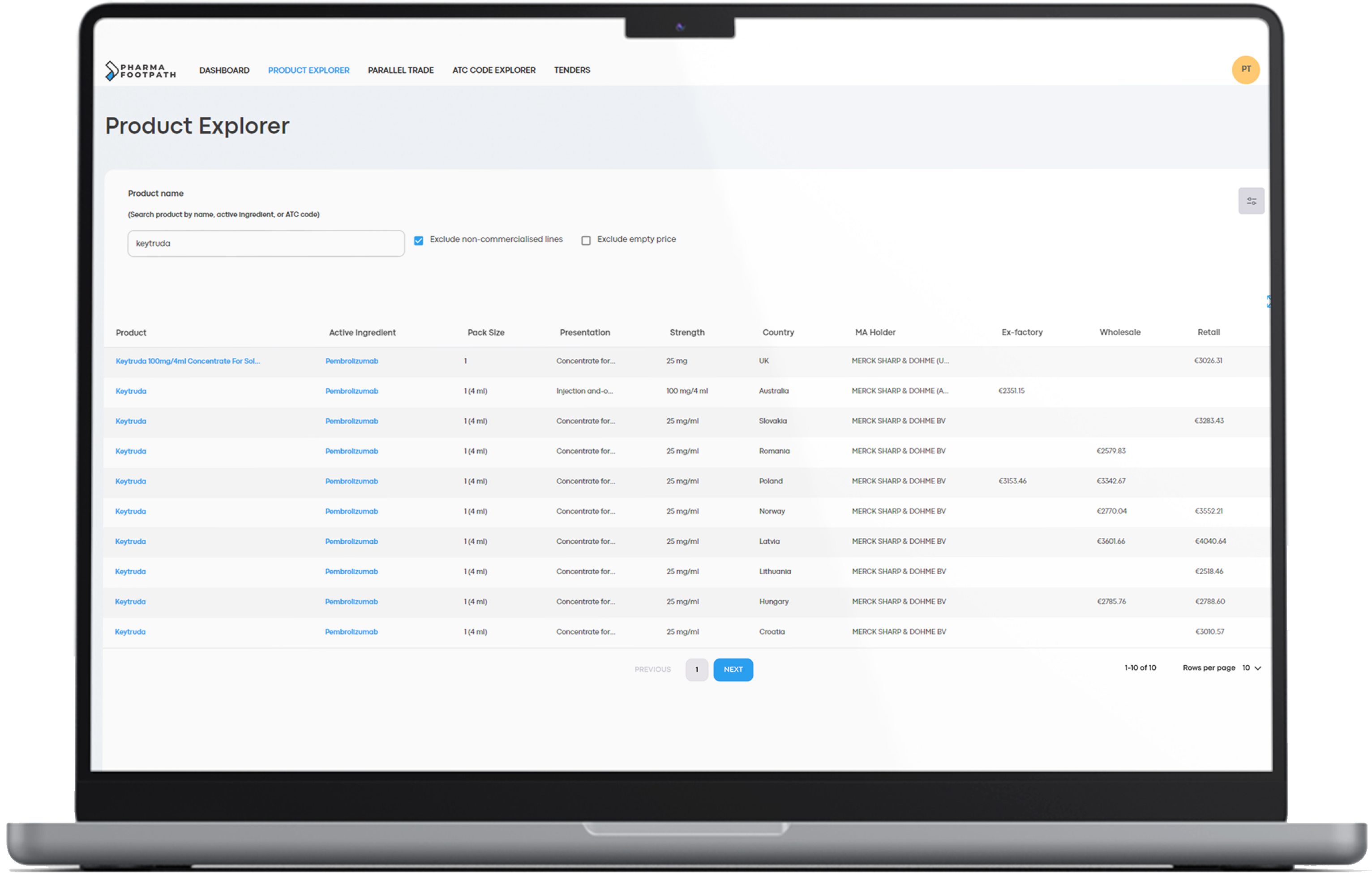Open the Keytruda link in Romania row
This screenshot has height=873, width=1372.
[131, 452]
